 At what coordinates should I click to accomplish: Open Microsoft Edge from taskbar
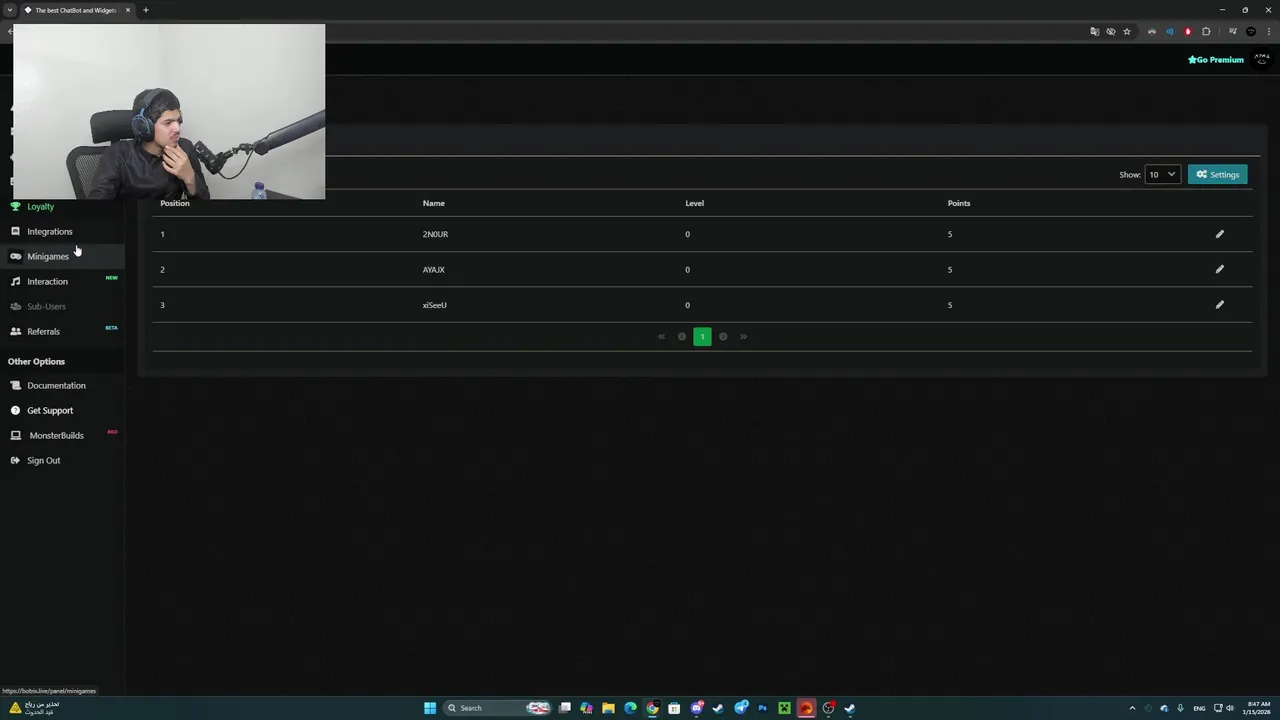point(630,708)
